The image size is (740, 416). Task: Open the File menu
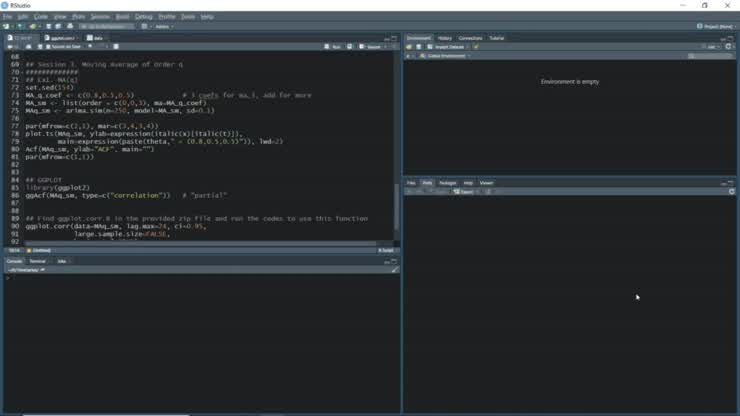click(x=8, y=17)
